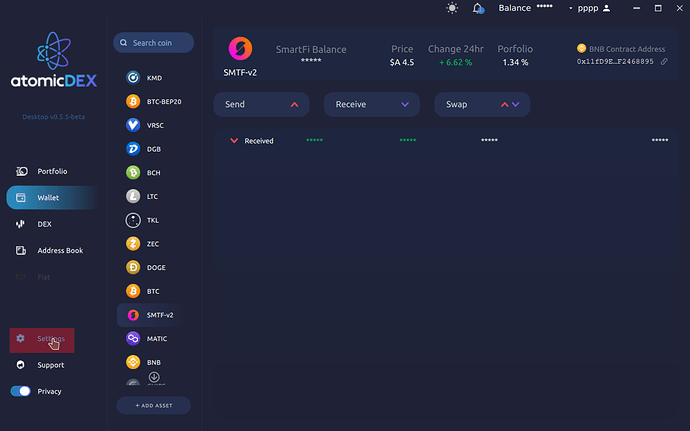This screenshot has width=690, height=431.
Task: Click the VRSC coin icon
Action: click(x=133, y=125)
